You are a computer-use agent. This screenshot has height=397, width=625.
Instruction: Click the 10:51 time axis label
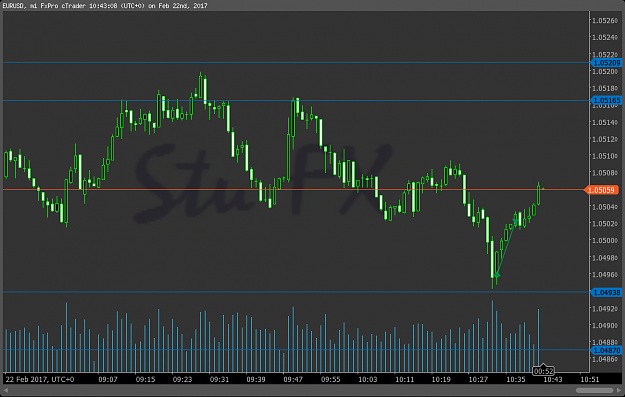[x=590, y=379]
